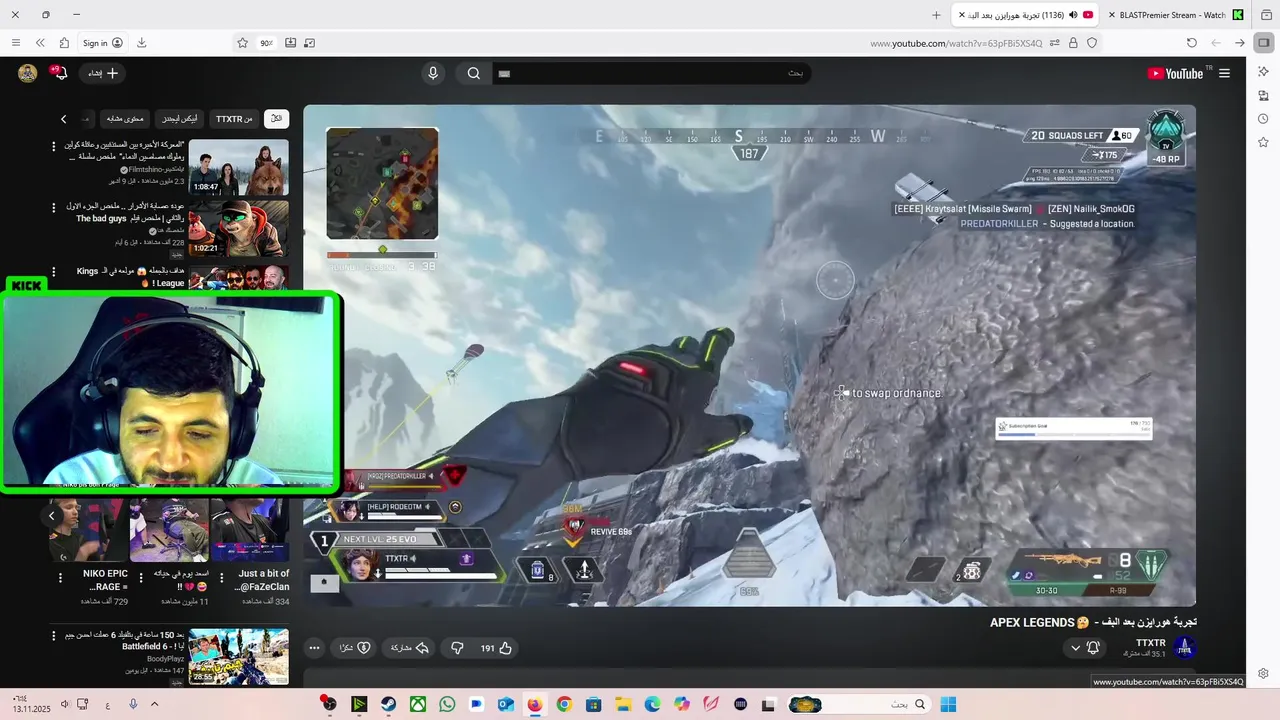Viewport: 1280px width, 720px height.
Task: Show more filter chips with the arrow
Action: (x=63, y=119)
